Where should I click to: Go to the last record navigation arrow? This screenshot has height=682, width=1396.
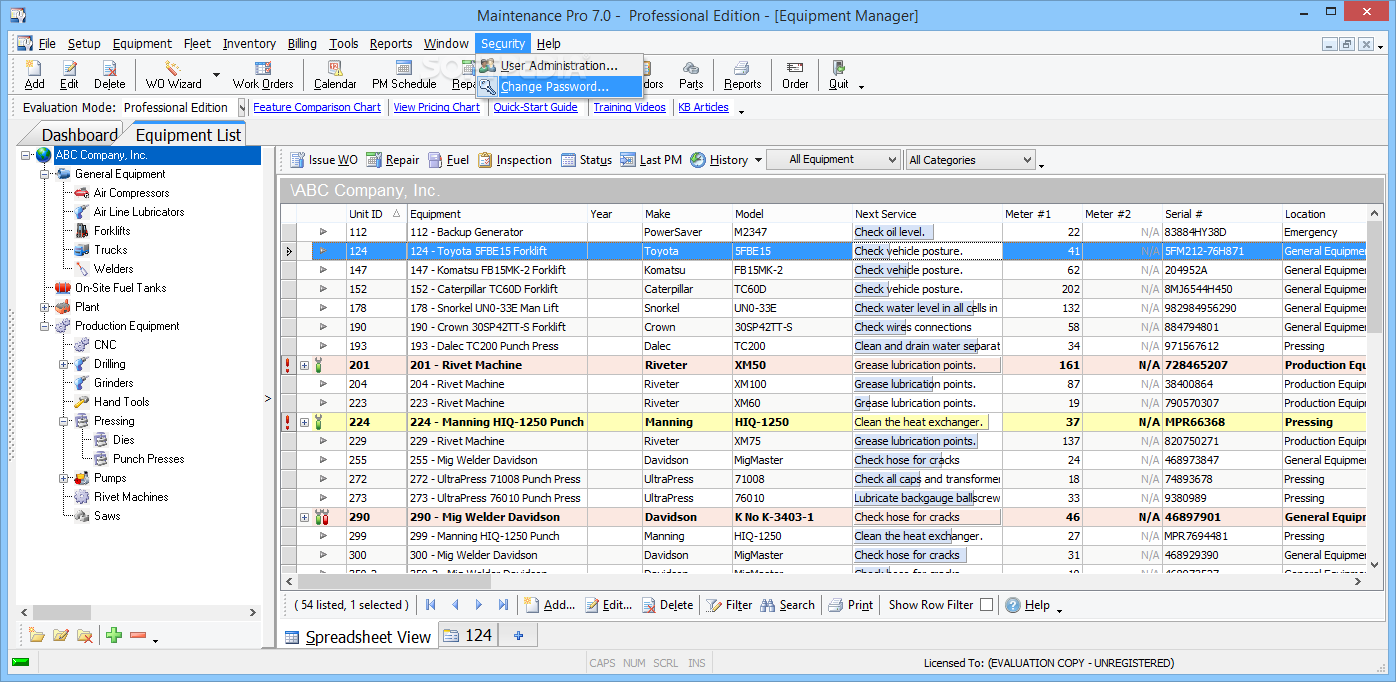pyautogui.click(x=503, y=605)
